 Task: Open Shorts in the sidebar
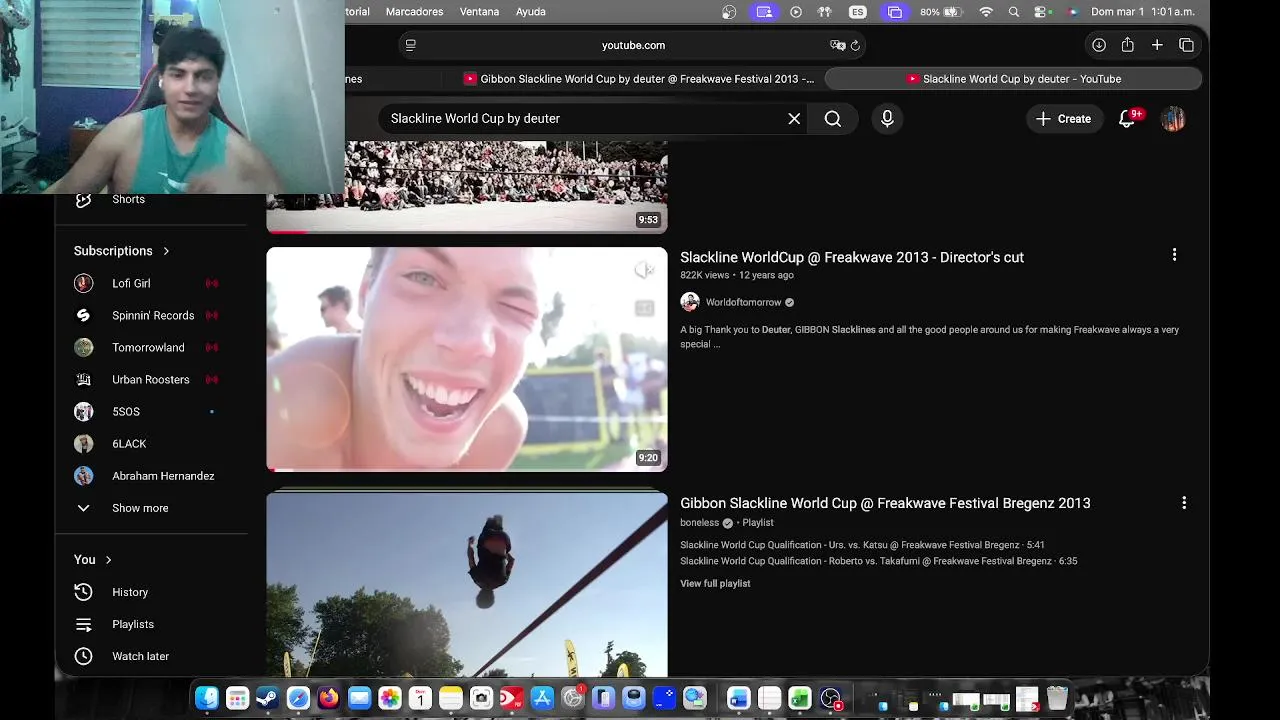128,199
